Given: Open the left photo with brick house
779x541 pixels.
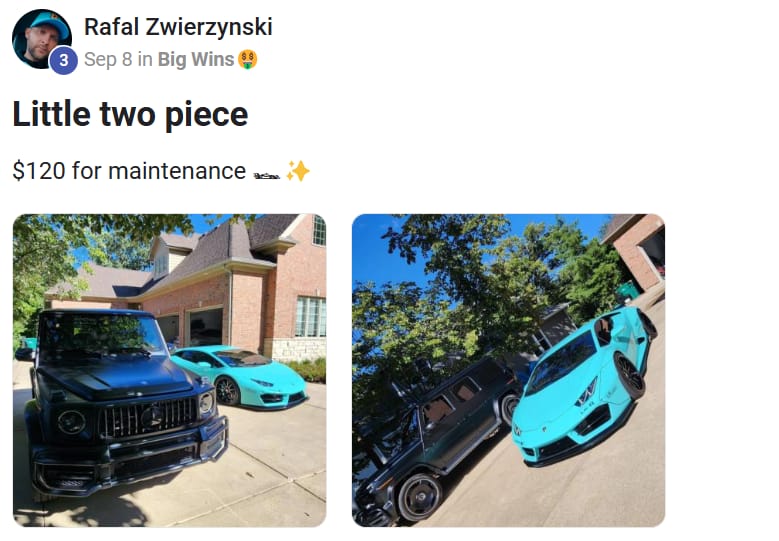Looking at the screenshot, I should (x=169, y=370).
